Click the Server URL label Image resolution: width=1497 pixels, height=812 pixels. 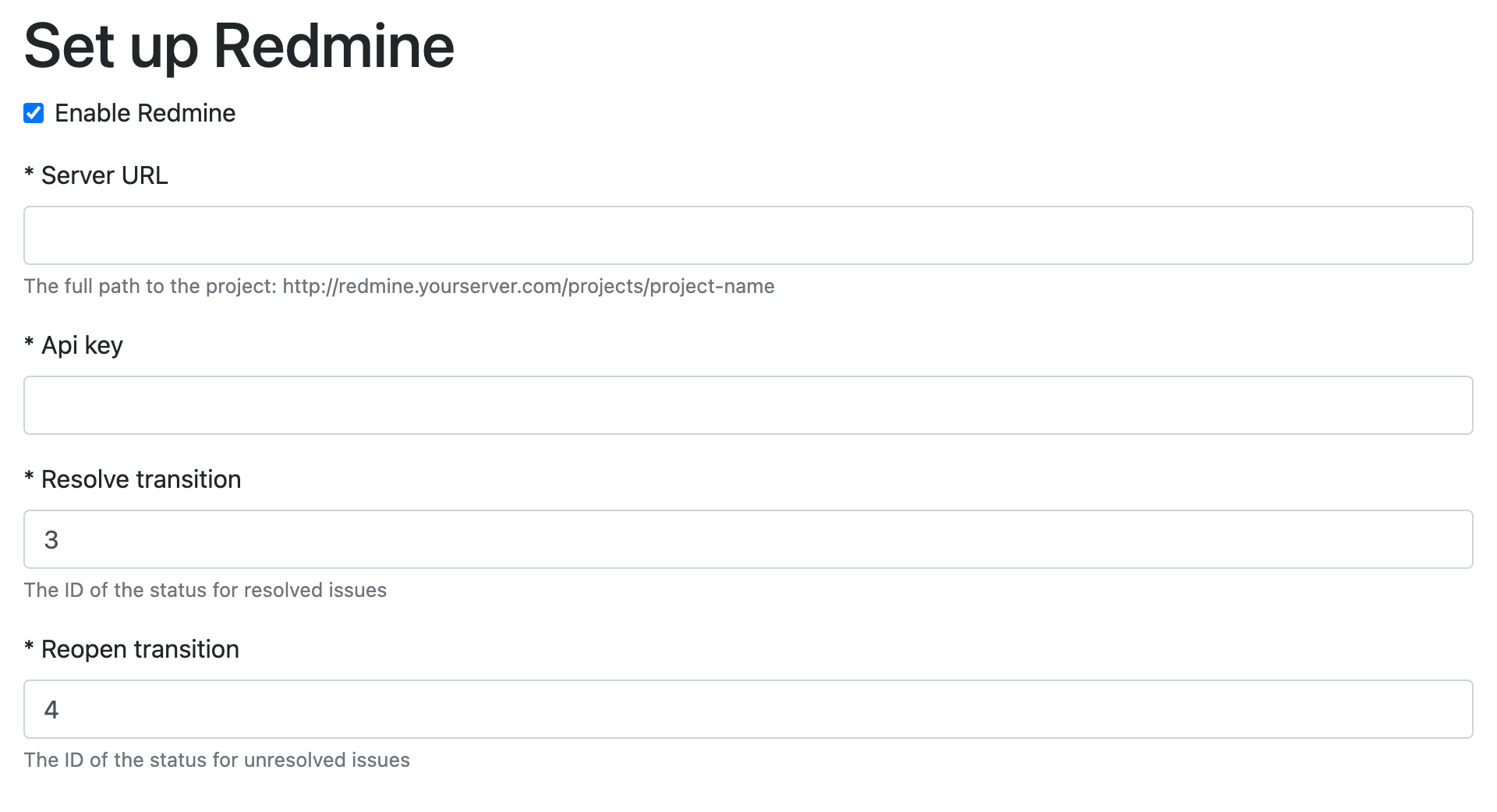(x=96, y=175)
